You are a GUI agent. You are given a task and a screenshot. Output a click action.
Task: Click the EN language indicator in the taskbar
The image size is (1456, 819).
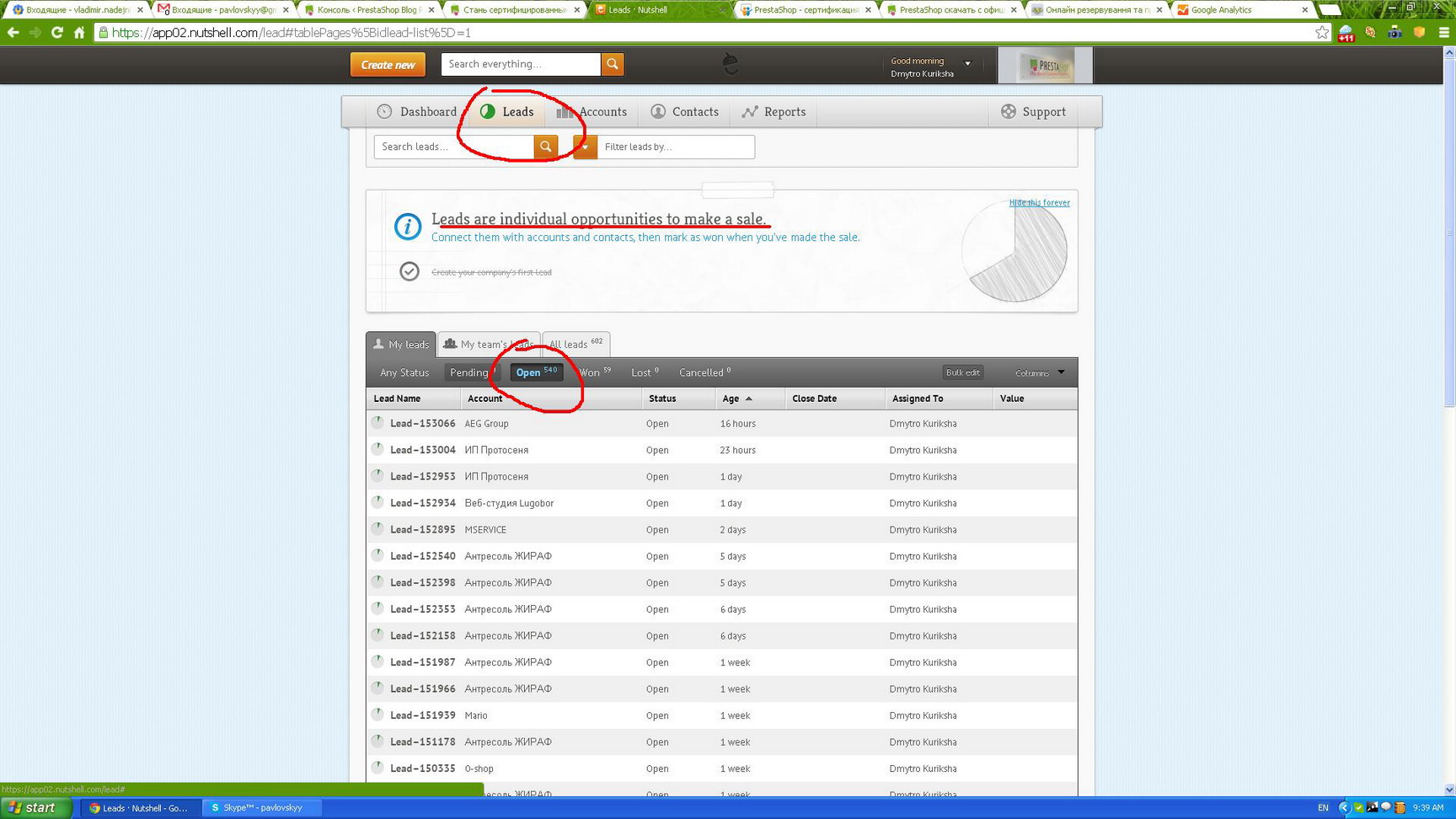[1323, 807]
